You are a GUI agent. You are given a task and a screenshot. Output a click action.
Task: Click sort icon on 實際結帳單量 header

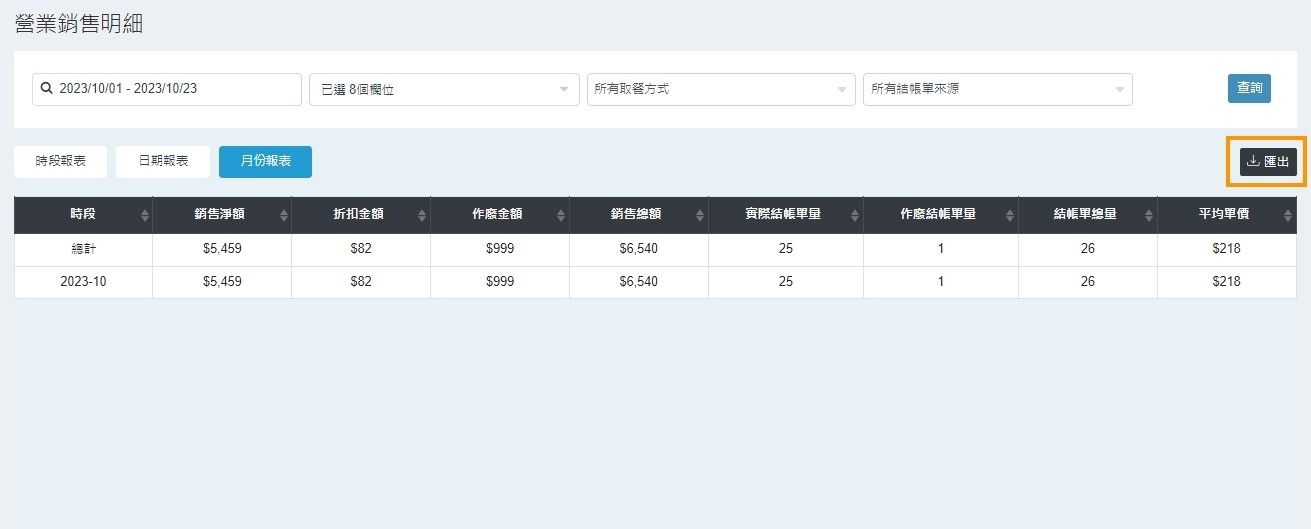(855, 216)
